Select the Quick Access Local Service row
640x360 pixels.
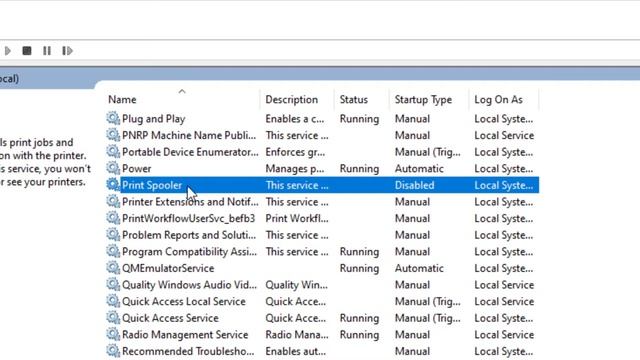click(184, 301)
